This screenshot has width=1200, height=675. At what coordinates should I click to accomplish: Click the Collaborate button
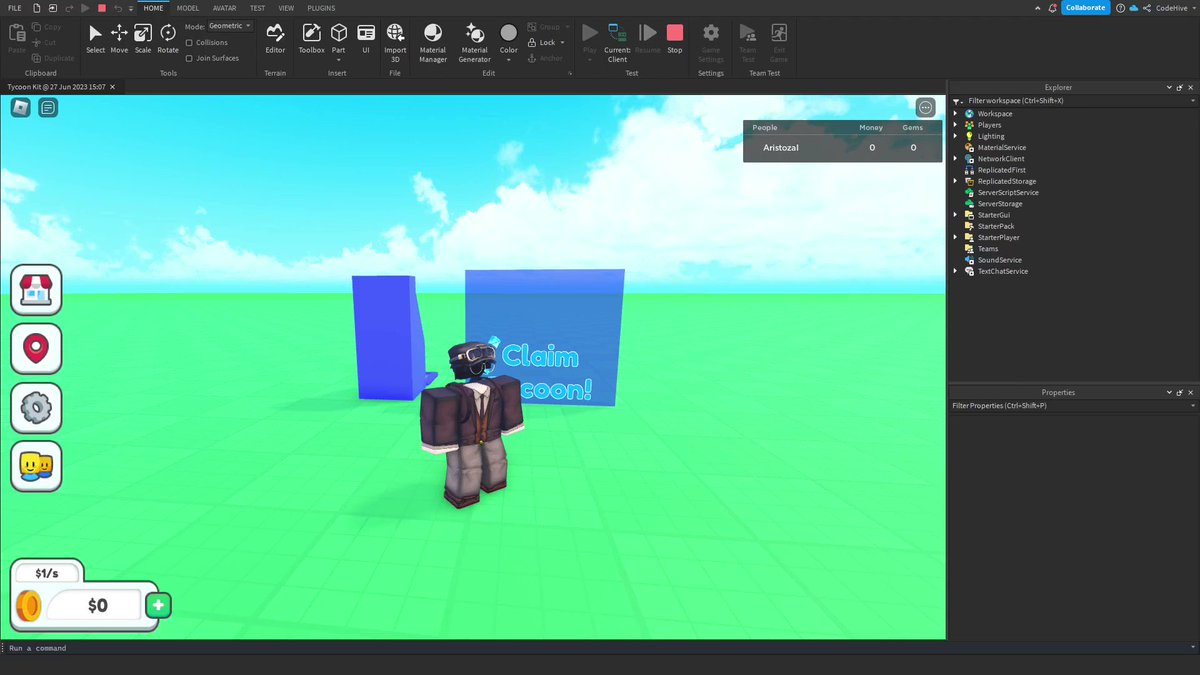point(1083,7)
